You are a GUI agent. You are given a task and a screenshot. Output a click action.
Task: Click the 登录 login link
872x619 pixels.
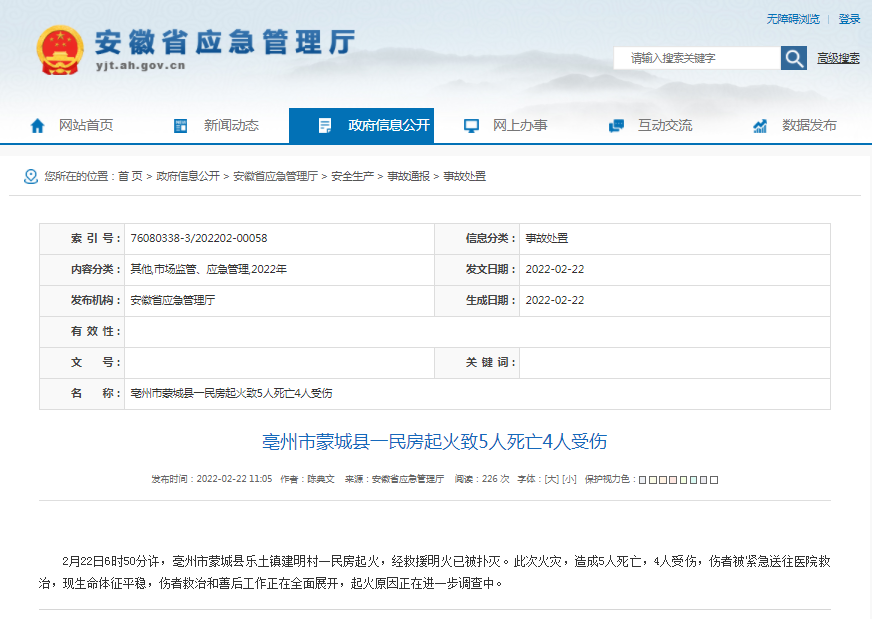(849, 19)
